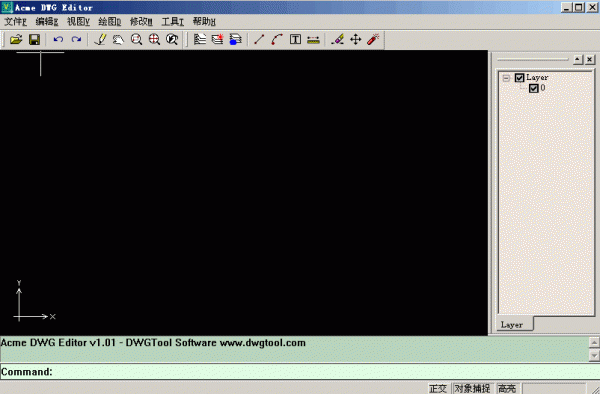The image size is (600, 394).
Task: Open the 帮助 menu
Action: (204, 22)
